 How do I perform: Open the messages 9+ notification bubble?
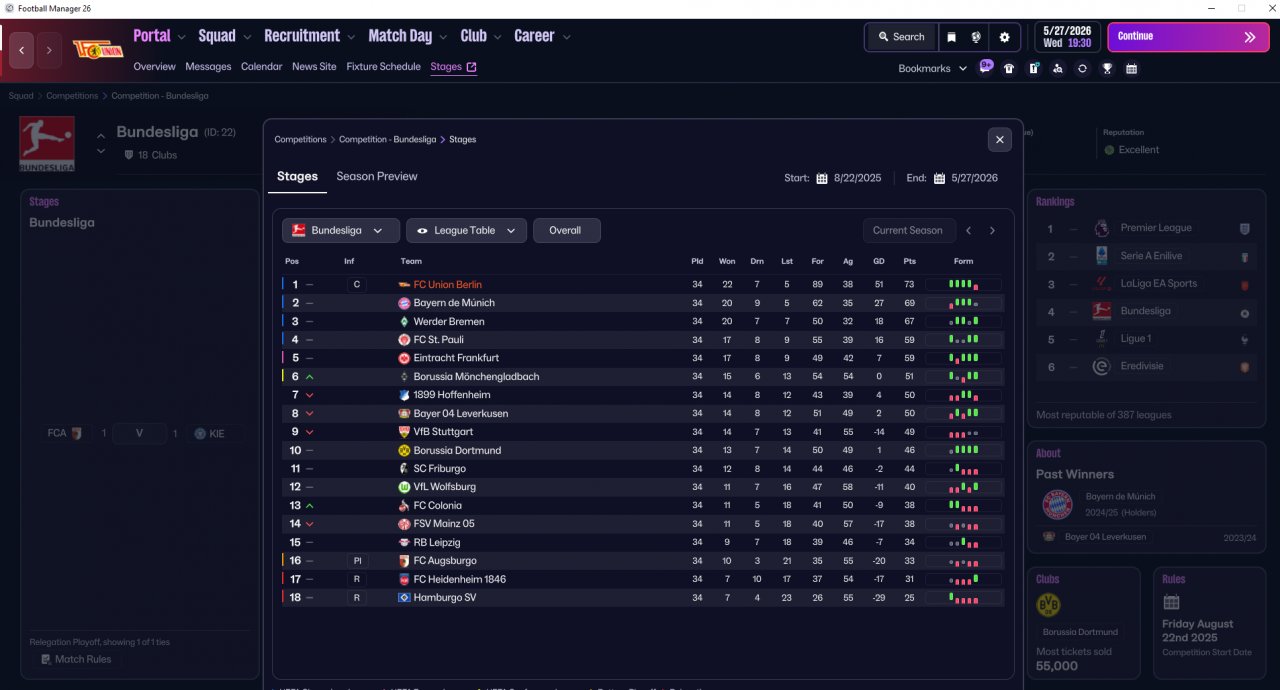point(986,66)
